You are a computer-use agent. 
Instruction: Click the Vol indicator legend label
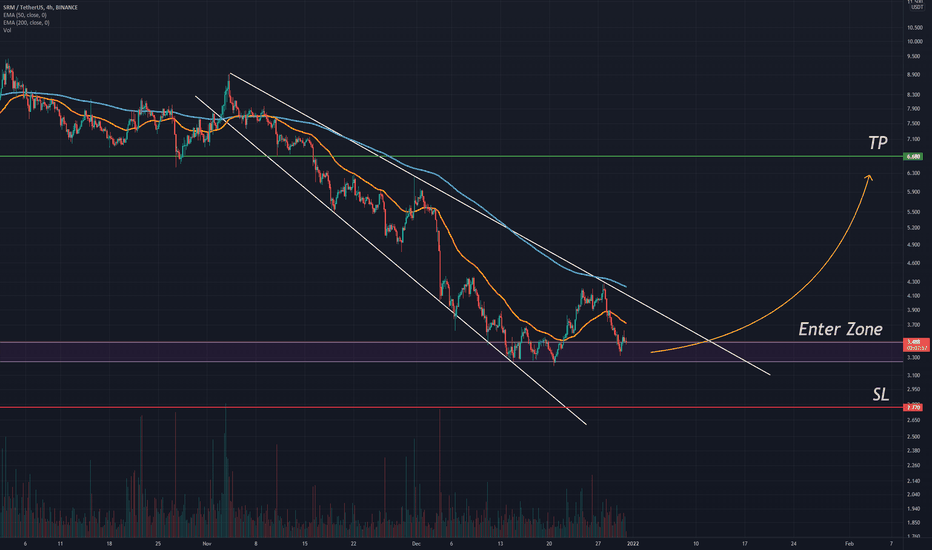tap(7, 30)
